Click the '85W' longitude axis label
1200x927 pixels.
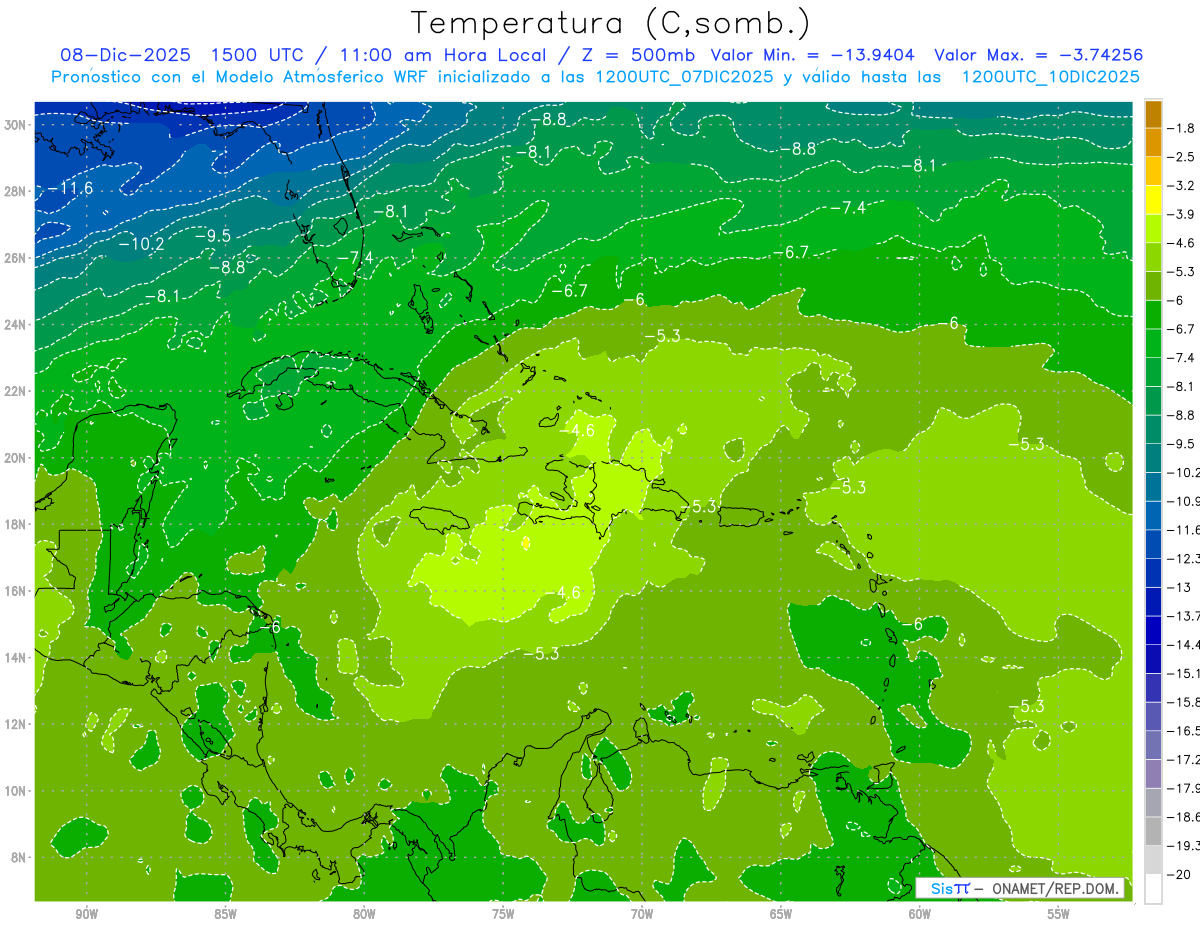pyautogui.click(x=225, y=914)
